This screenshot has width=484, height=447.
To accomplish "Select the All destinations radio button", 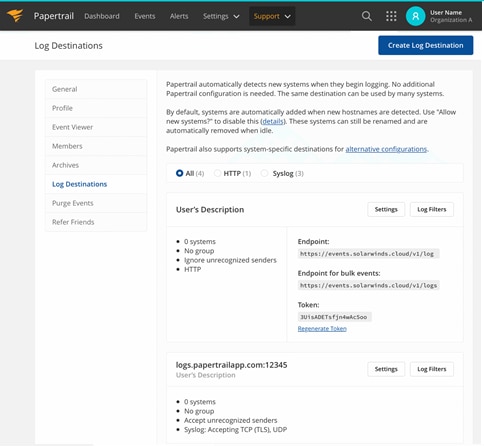I will click(x=179, y=173).
